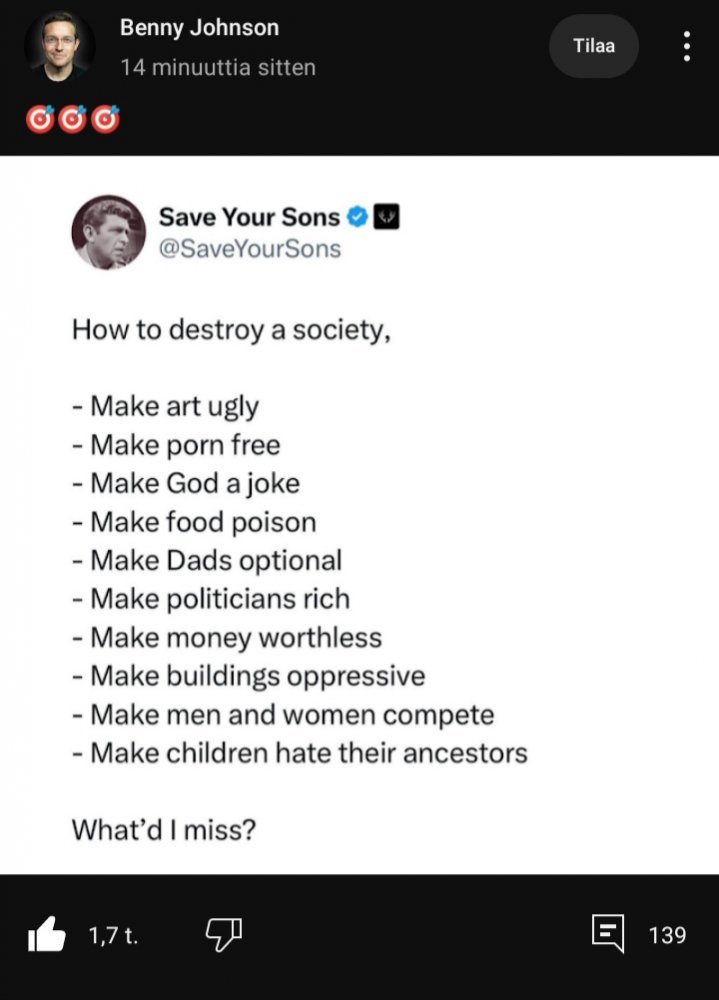719x1000 pixels.
Task: Click the "How to destroy a society," heading text
Action: tap(230, 330)
